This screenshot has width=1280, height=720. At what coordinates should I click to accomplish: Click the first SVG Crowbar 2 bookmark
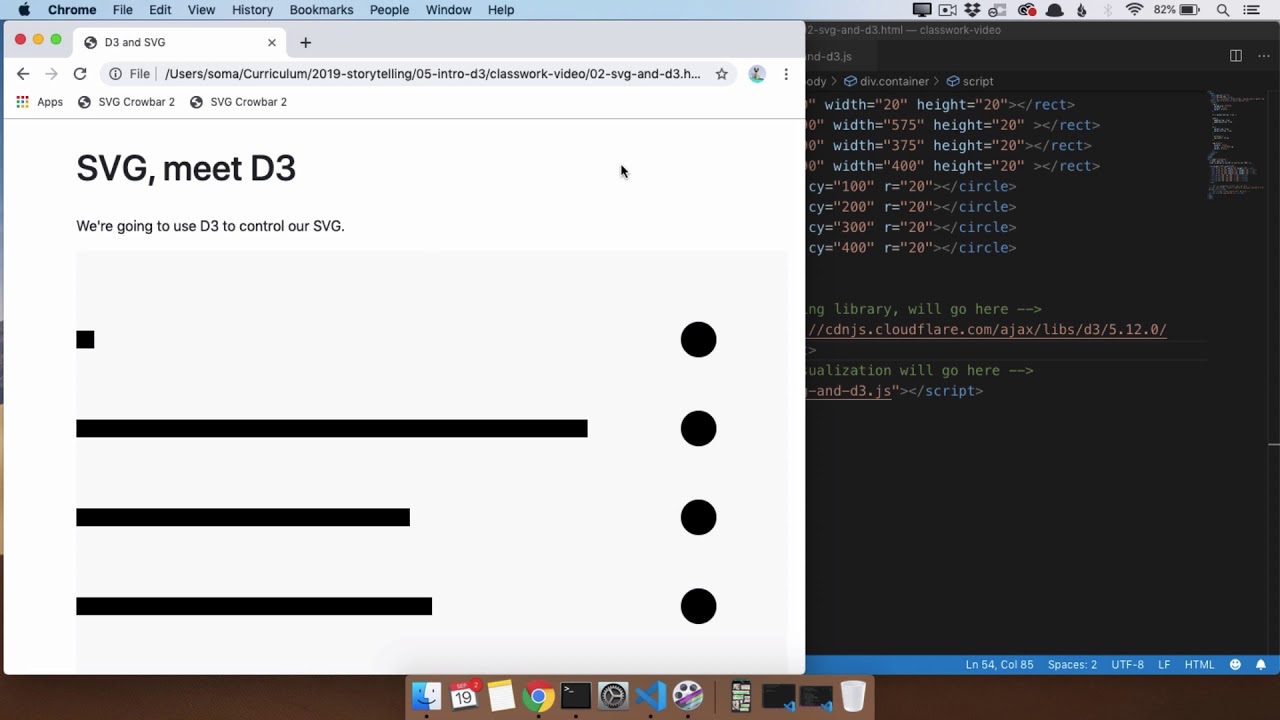(x=127, y=102)
